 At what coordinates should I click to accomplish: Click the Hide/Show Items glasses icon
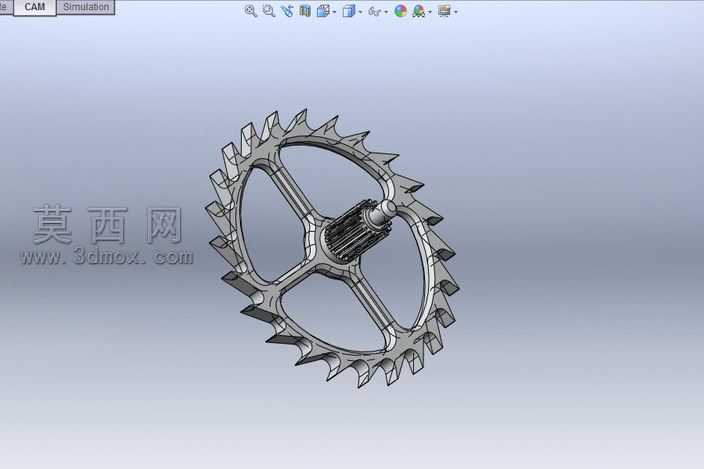(374, 11)
